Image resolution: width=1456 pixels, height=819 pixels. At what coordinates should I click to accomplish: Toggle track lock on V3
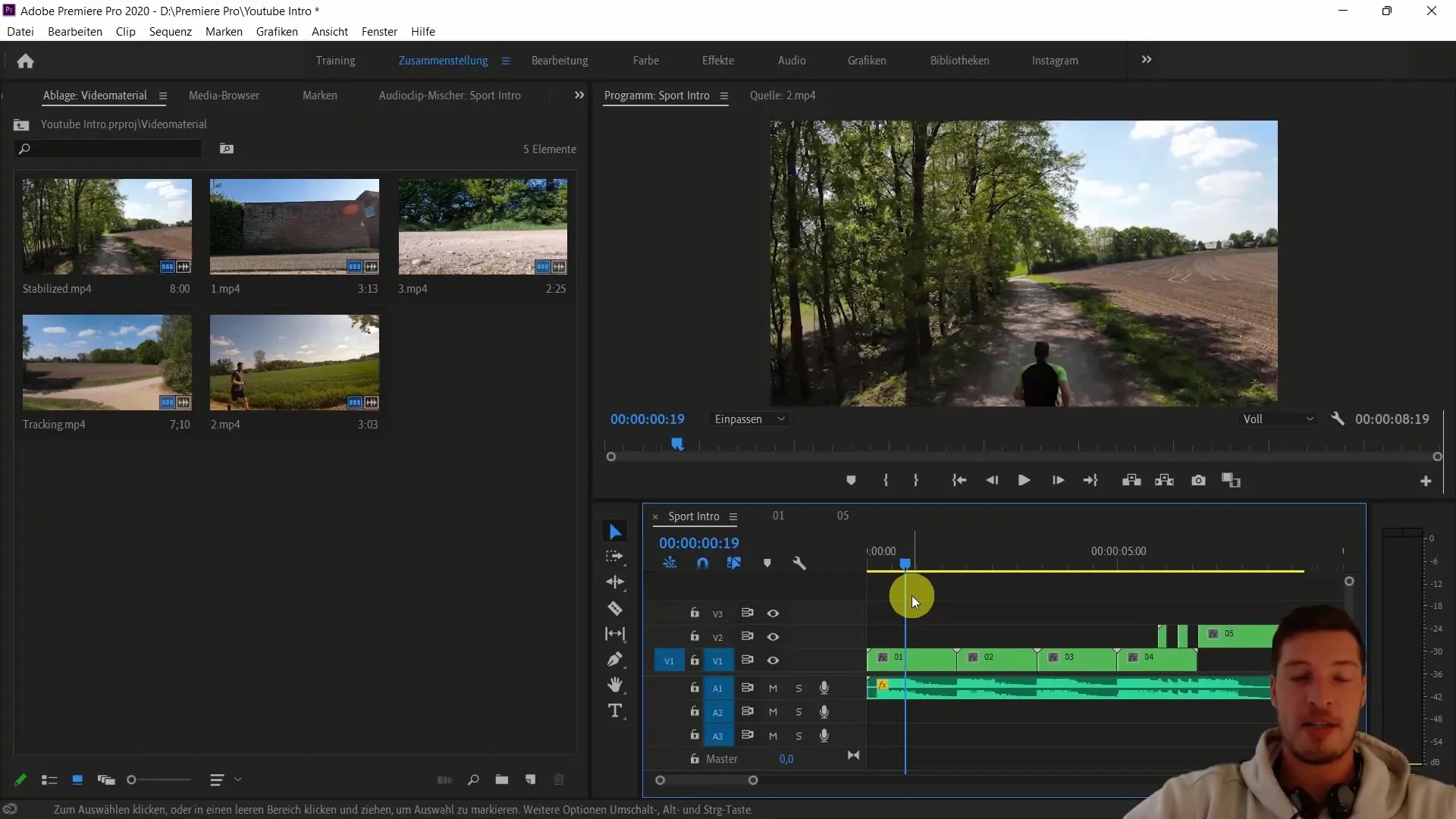tap(695, 613)
